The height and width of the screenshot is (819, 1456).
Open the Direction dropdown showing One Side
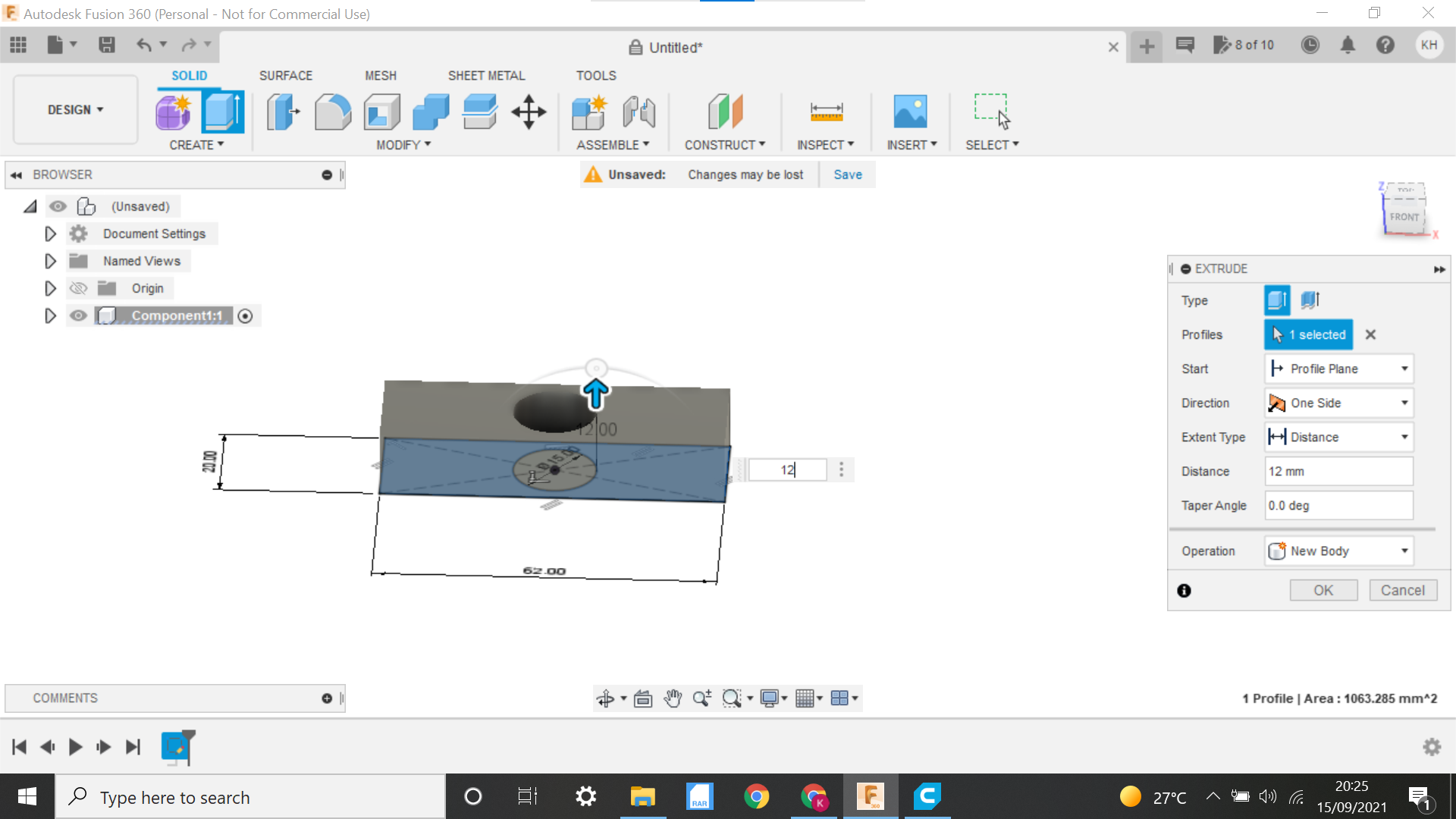[x=1402, y=403]
